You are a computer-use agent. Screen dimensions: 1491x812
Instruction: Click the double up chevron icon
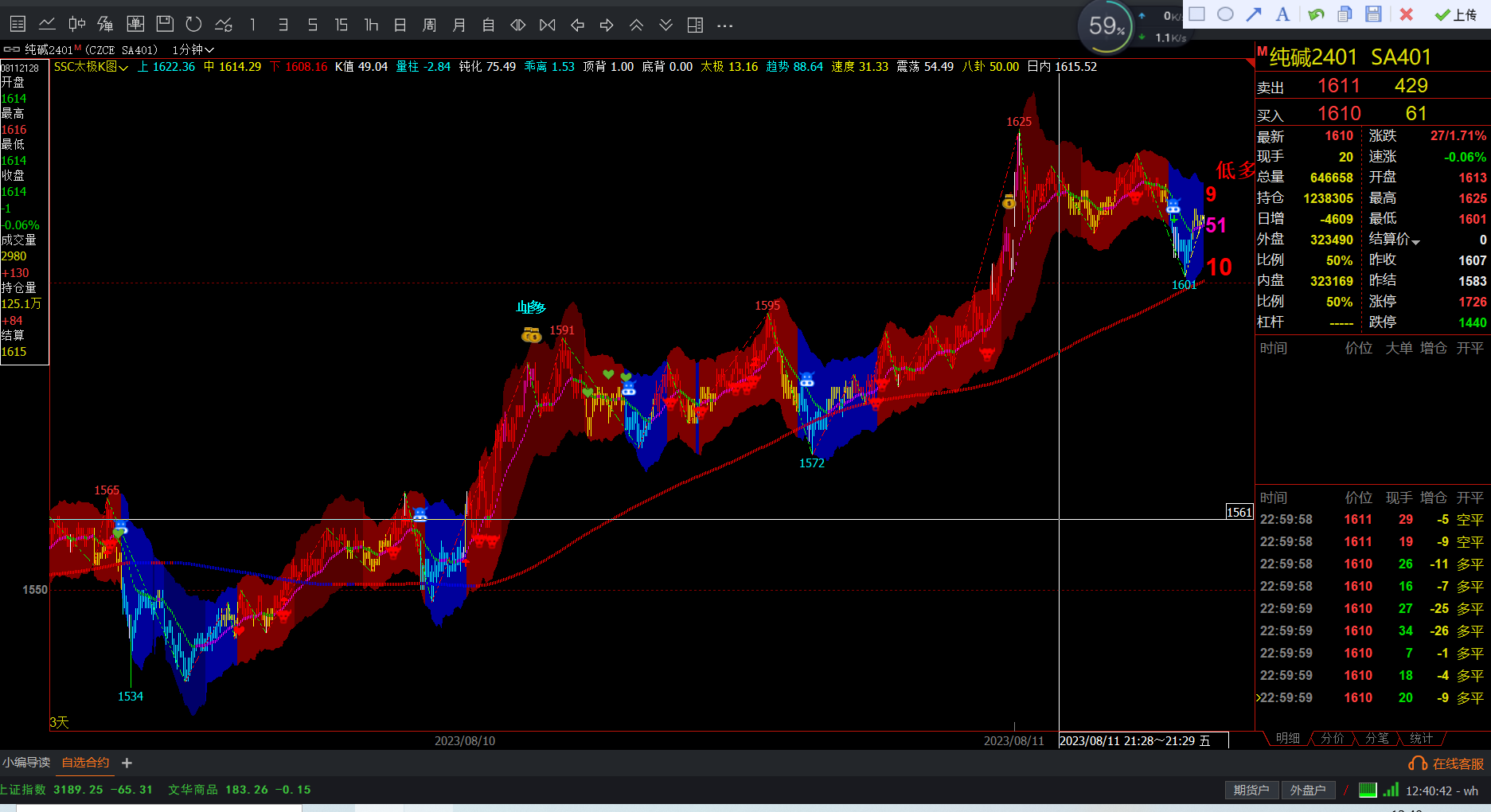coord(636,25)
